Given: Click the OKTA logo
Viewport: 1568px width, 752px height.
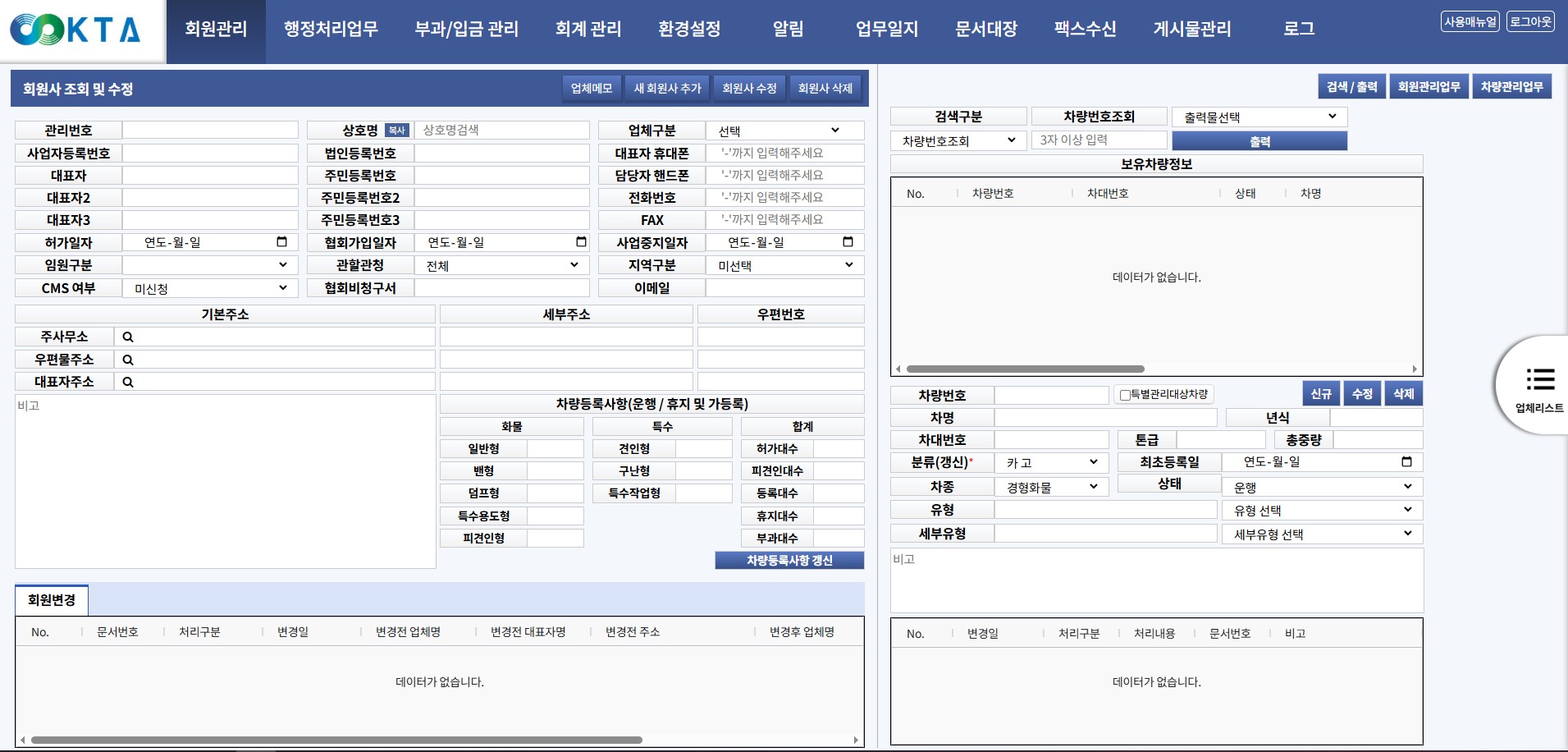Looking at the screenshot, I should tap(75, 30).
